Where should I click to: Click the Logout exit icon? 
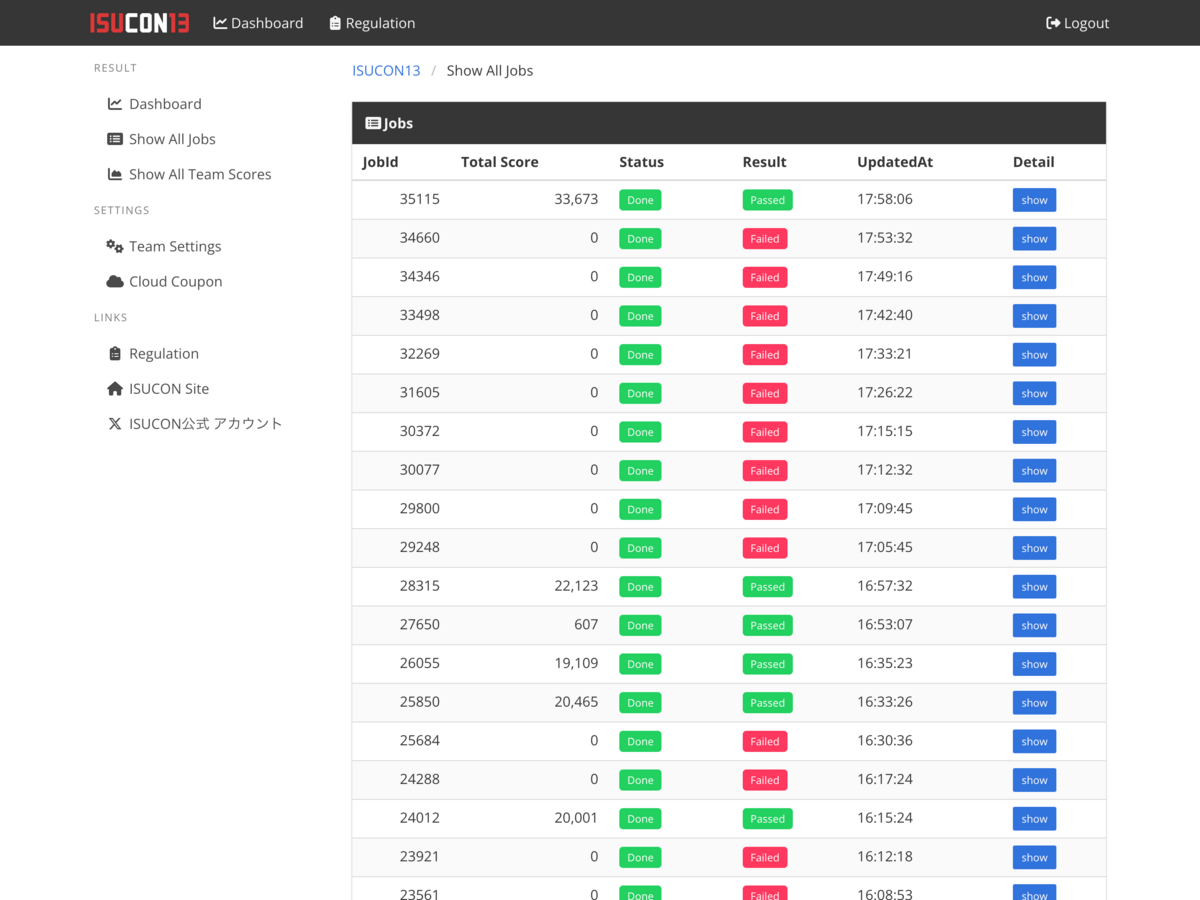click(1053, 23)
